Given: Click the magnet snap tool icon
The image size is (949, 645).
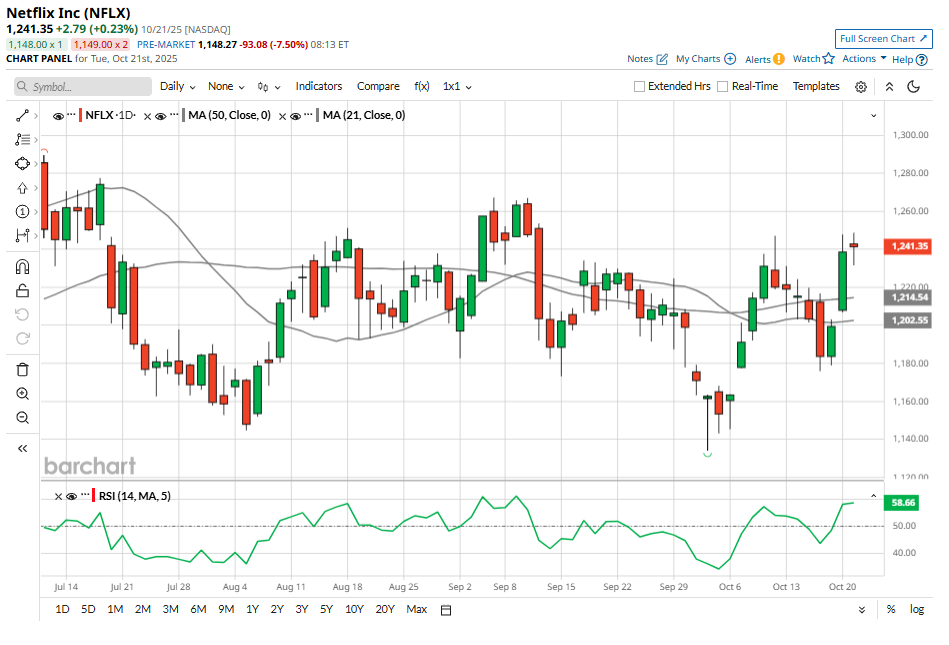Looking at the screenshot, I should pyautogui.click(x=22, y=267).
